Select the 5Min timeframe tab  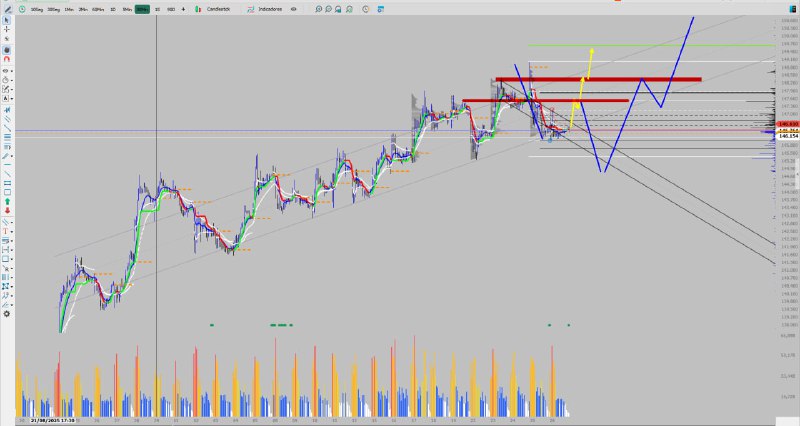point(126,7)
